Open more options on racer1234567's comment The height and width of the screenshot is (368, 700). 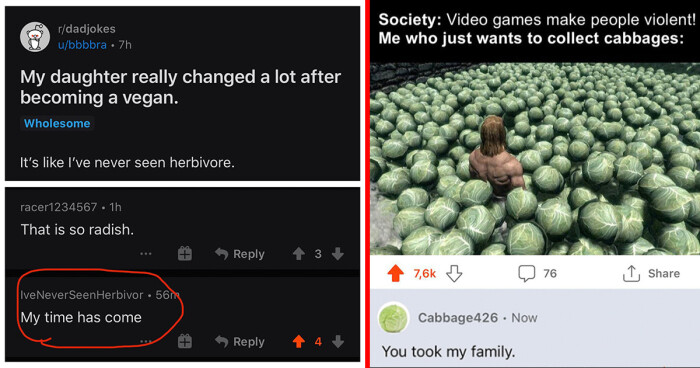tap(146, 254)
